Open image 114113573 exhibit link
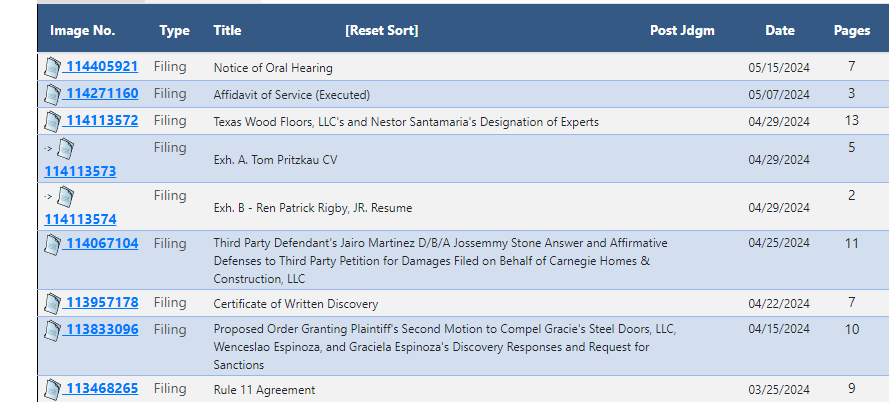Screen dimensions: 889x402 point(80,171)
